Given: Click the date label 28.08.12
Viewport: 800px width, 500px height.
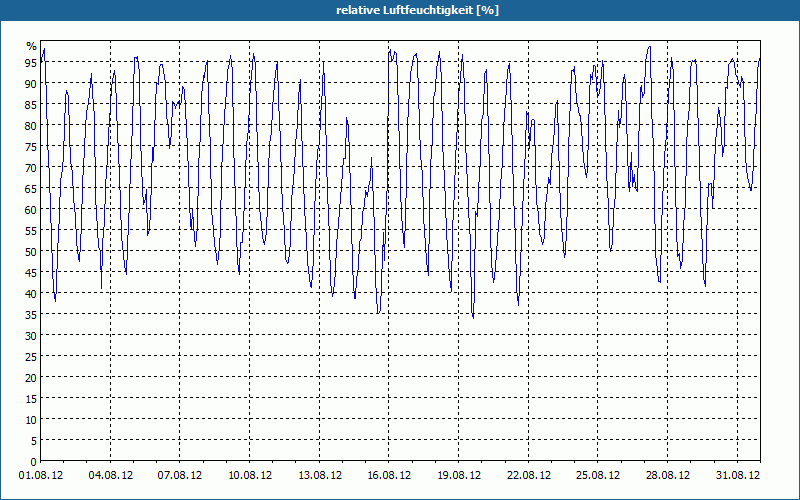Looking at the screenshot, I should (x=667, y=475).
